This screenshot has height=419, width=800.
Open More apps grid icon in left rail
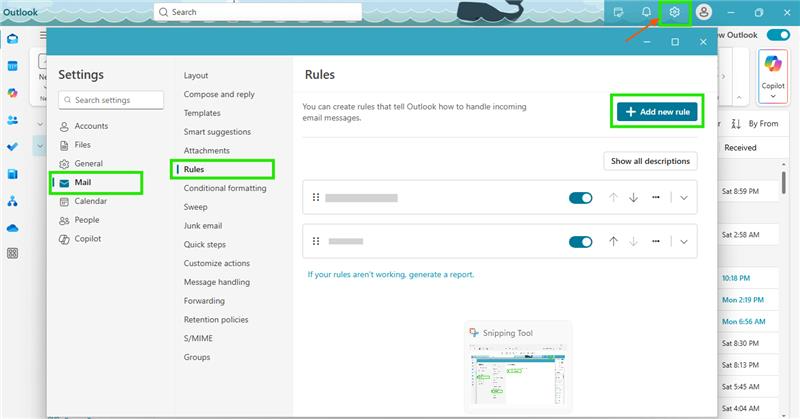(12, 253)
